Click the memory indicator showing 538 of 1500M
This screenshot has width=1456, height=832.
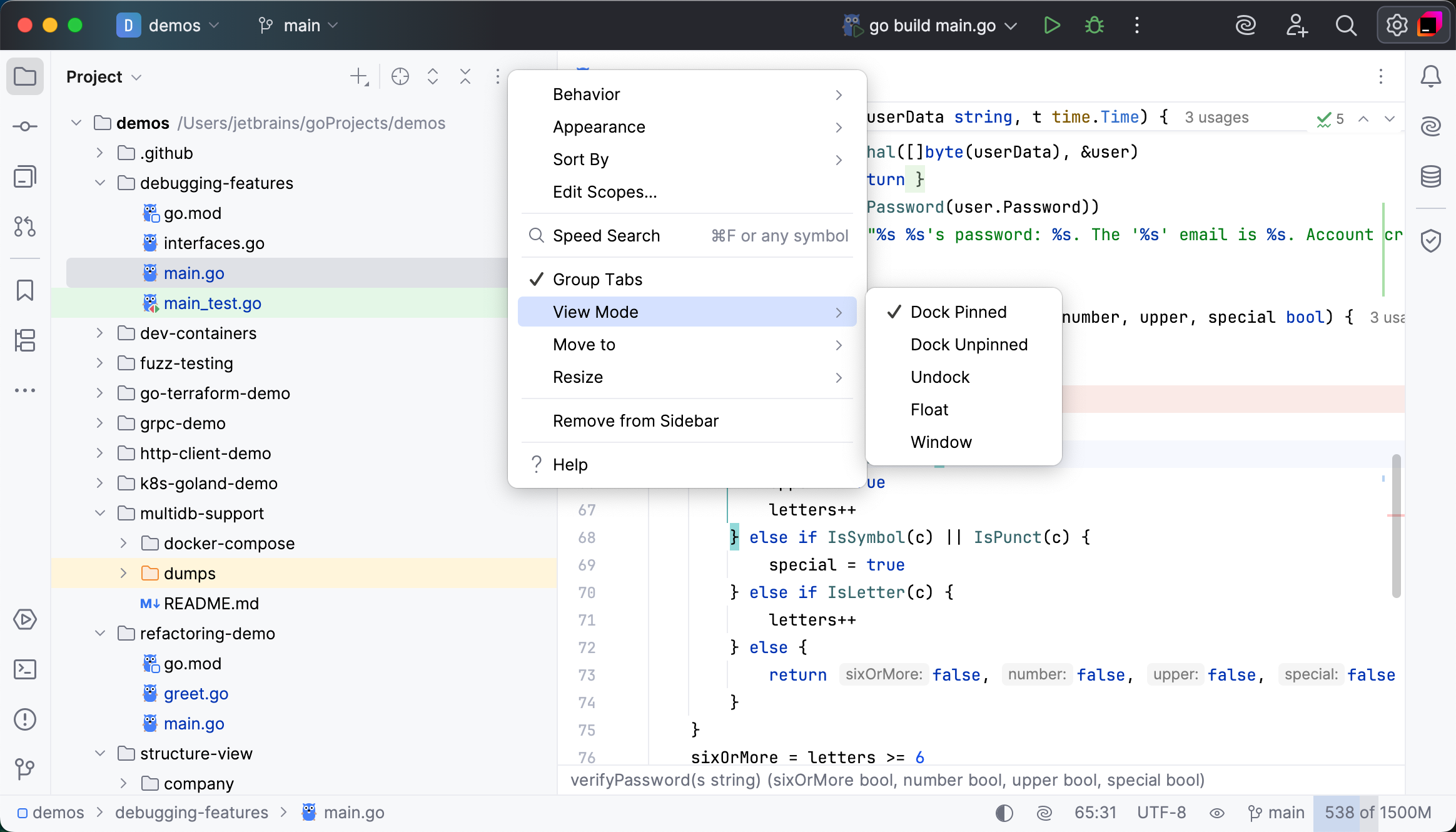(x=1377, y=812)
